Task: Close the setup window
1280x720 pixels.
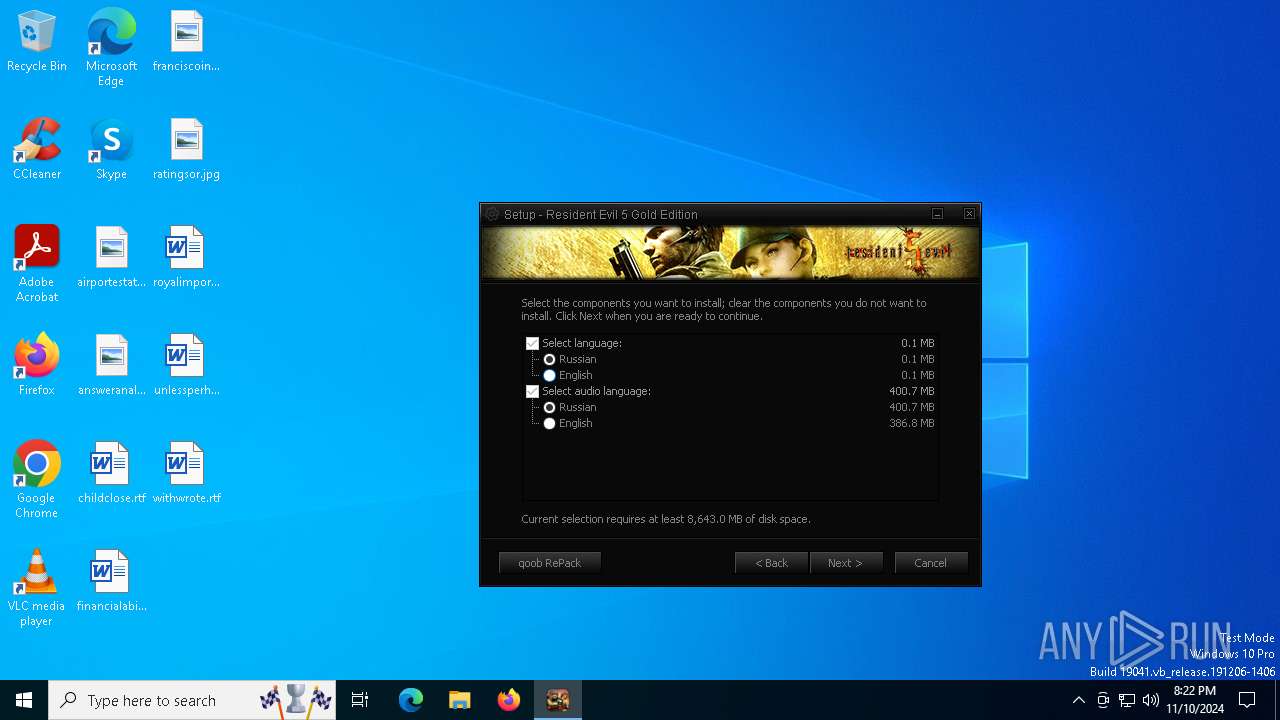Action: 969,214
